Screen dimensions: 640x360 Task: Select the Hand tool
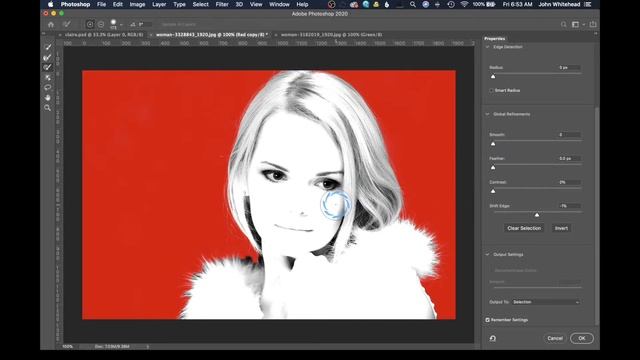coord(47,98)
